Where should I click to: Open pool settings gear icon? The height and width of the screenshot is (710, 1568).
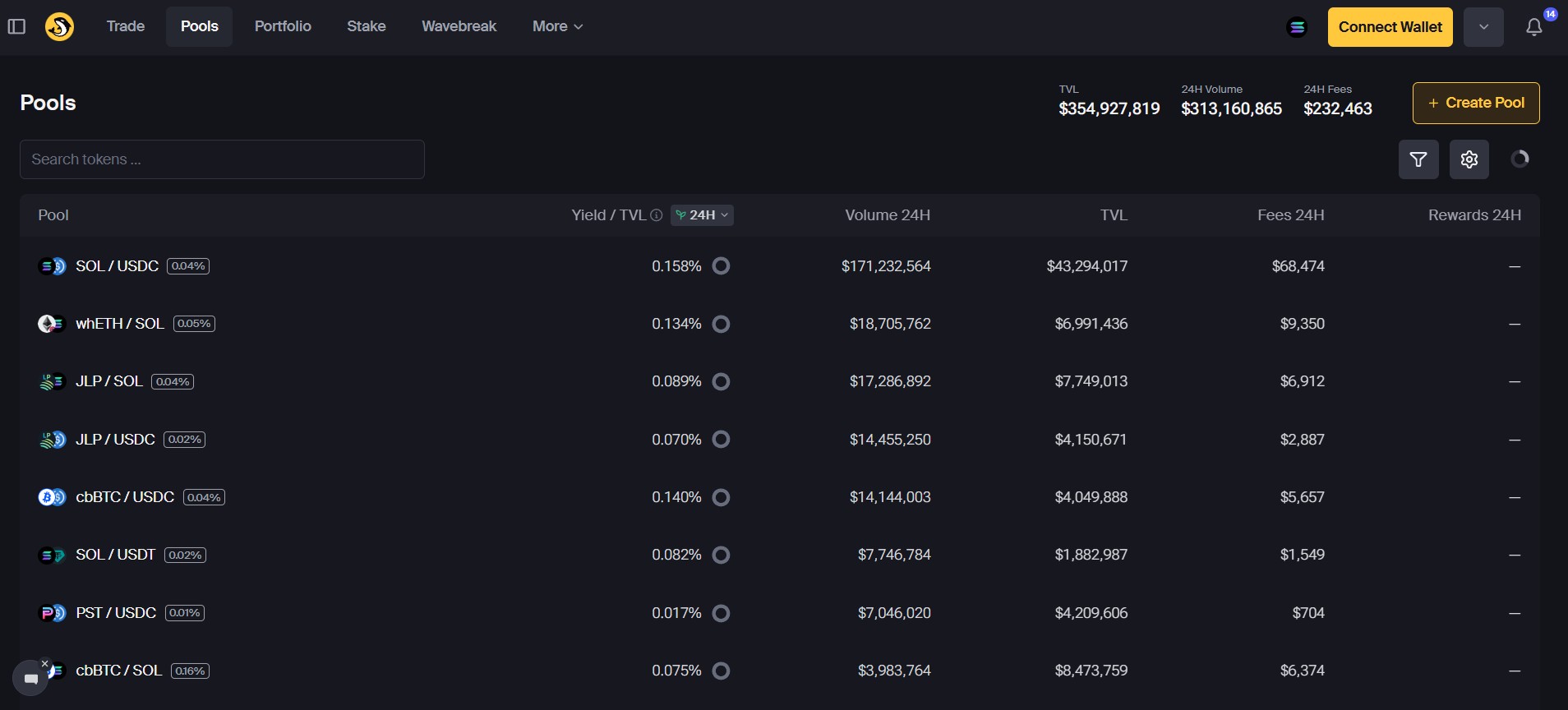(x=1469, y=159)
